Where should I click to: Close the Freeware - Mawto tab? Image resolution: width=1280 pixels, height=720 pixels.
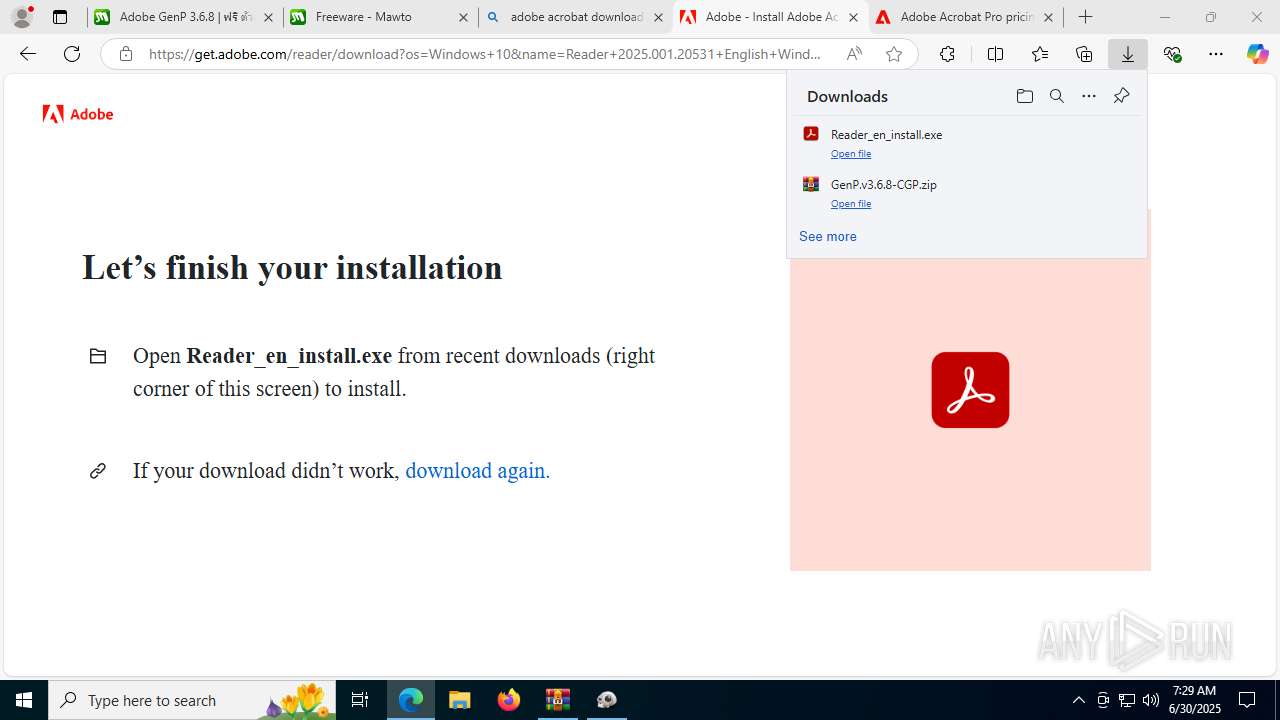[x=463, y=17]
